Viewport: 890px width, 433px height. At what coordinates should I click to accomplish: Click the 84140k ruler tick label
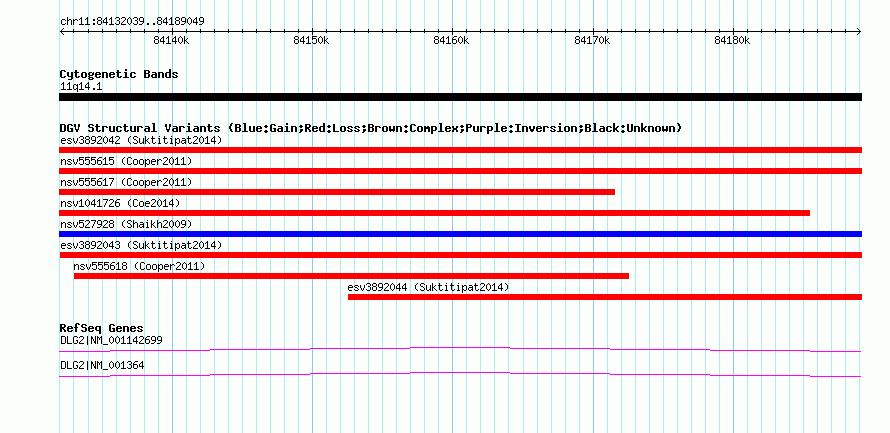pos(171,40)
